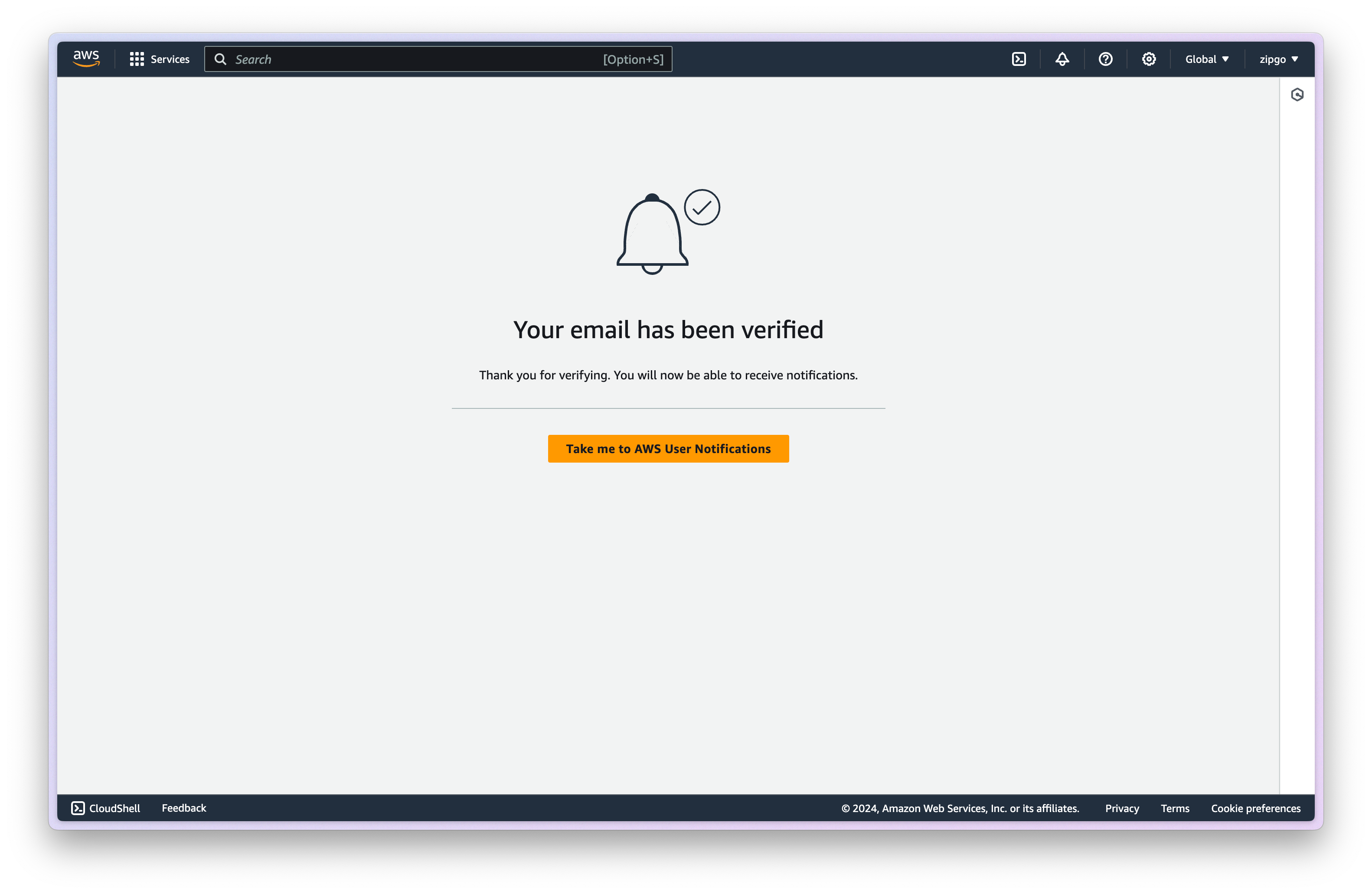Open the help question mark icon

[1105, 59]
